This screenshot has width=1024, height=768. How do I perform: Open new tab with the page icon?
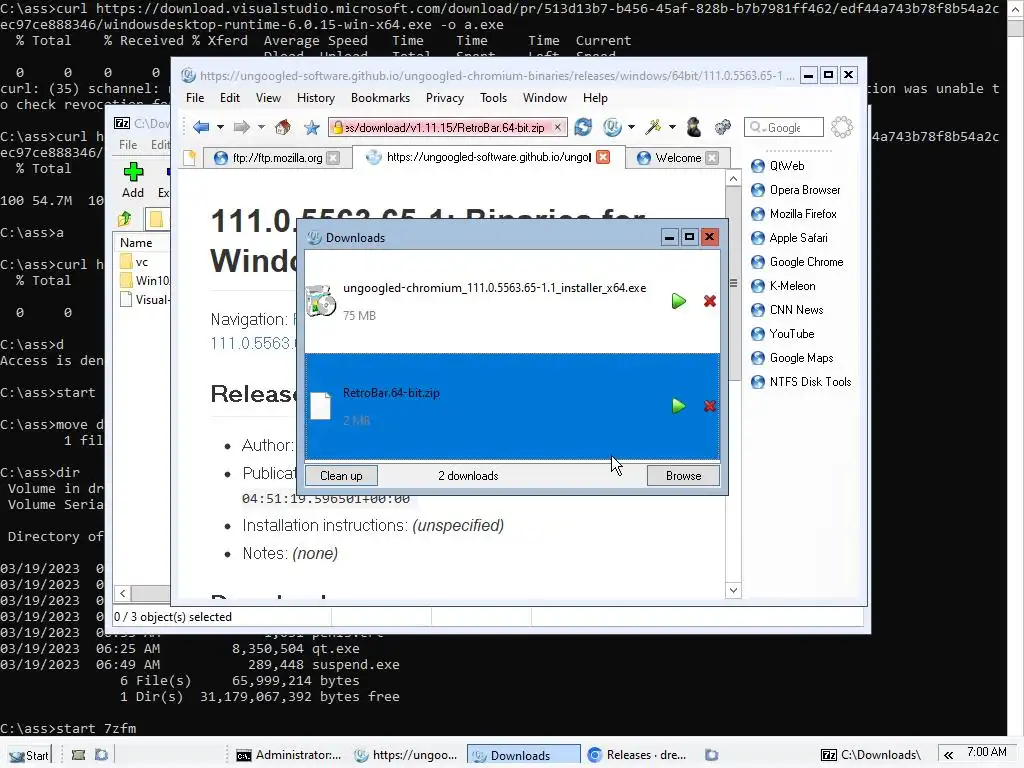coord(189,157)
